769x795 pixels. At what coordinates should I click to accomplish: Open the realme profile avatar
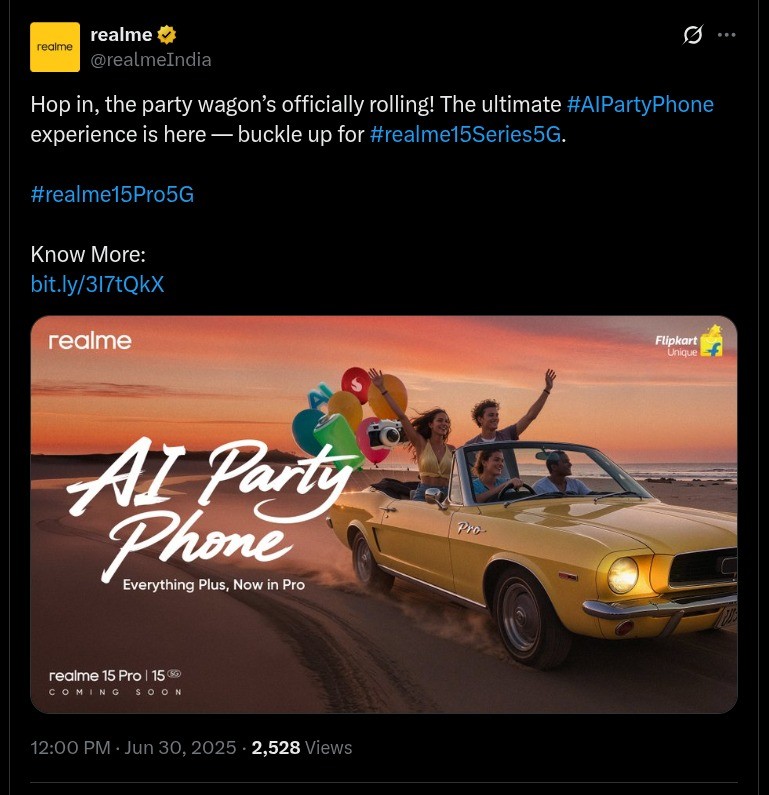(55, 47)
